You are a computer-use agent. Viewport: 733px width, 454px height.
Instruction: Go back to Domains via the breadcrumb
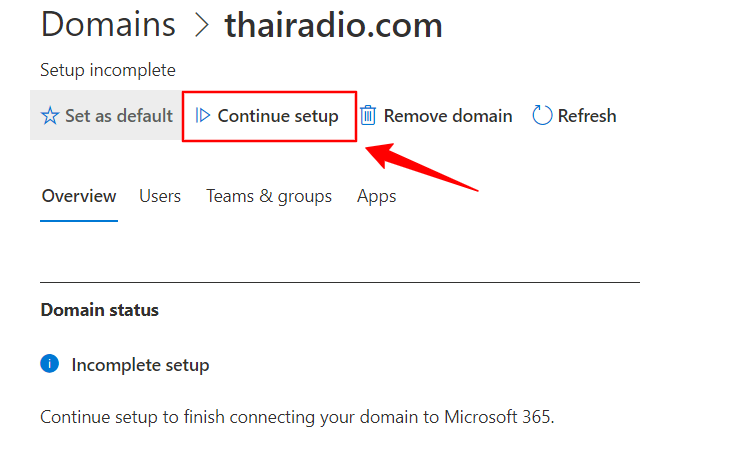[x=108, y=25]
